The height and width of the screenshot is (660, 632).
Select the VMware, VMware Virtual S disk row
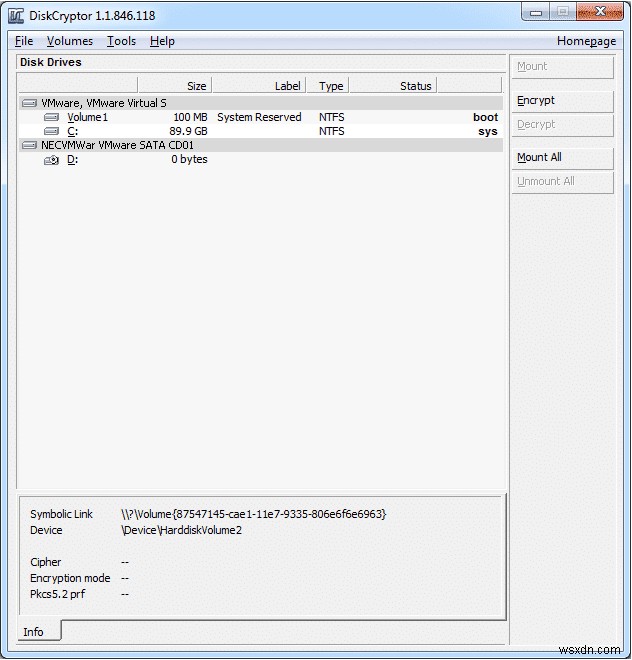[261, 103]
